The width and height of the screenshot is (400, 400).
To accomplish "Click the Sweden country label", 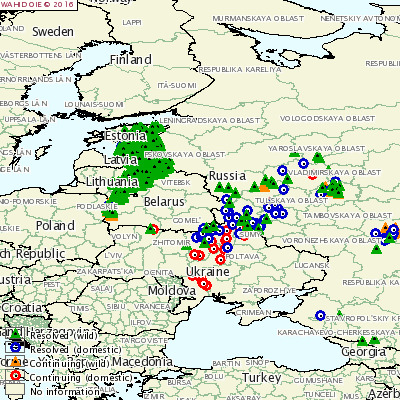I will click(53, 32).
